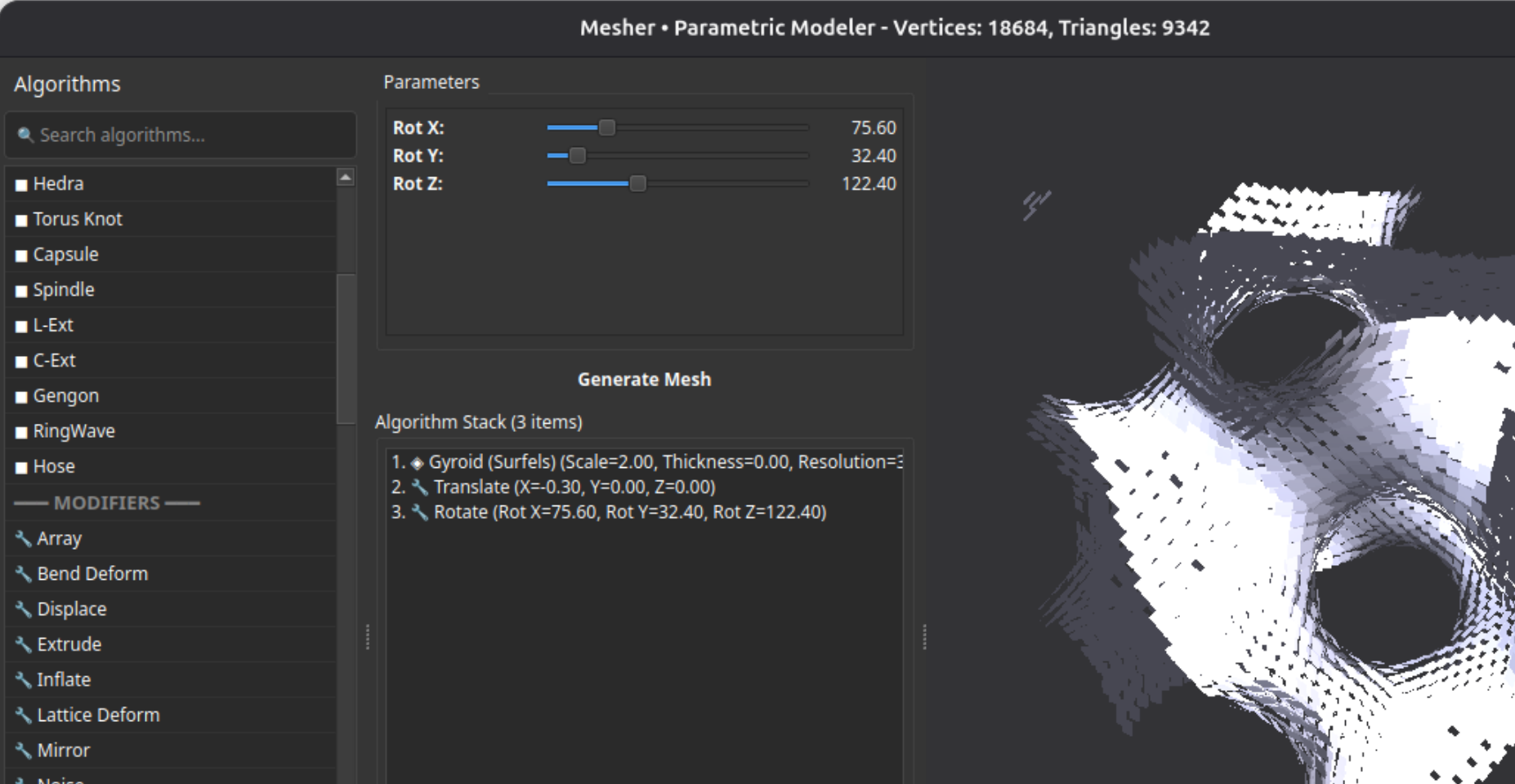Click the square icon next to Torus Knot
This screenshot has width=1515, height=784.
point(21,218)
